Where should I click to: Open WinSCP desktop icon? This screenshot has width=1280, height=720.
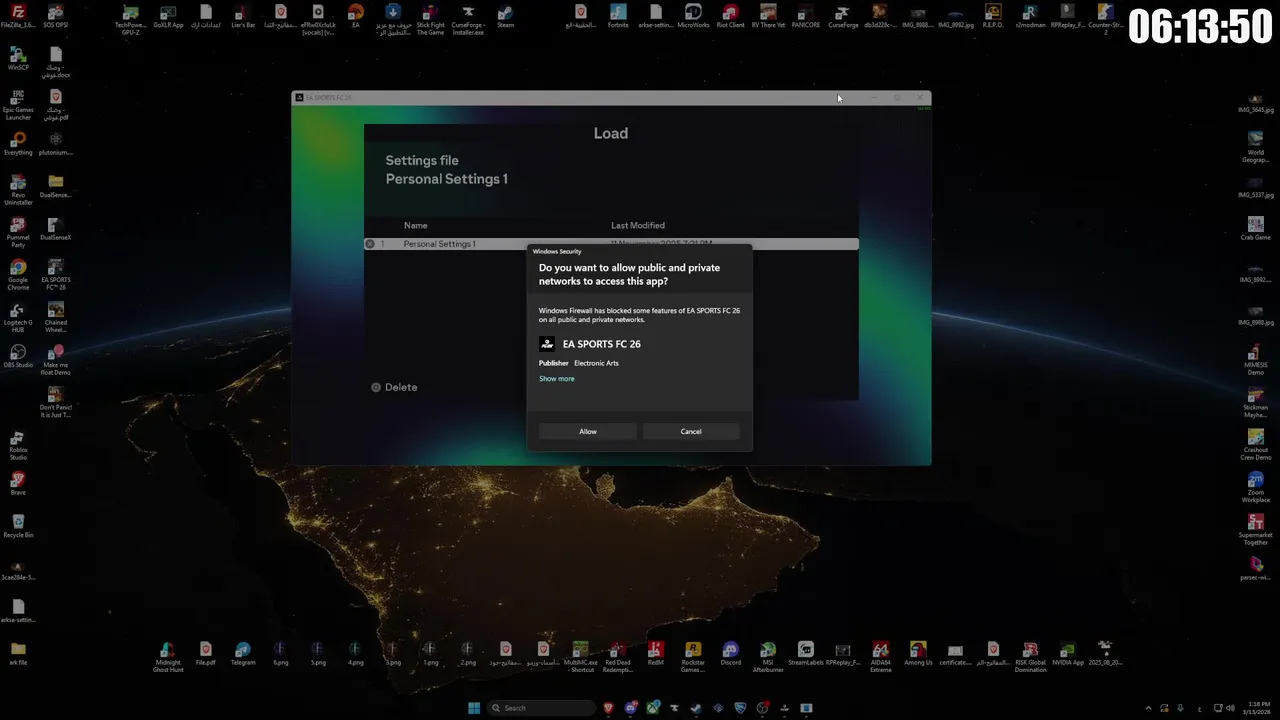pos(18,59)
